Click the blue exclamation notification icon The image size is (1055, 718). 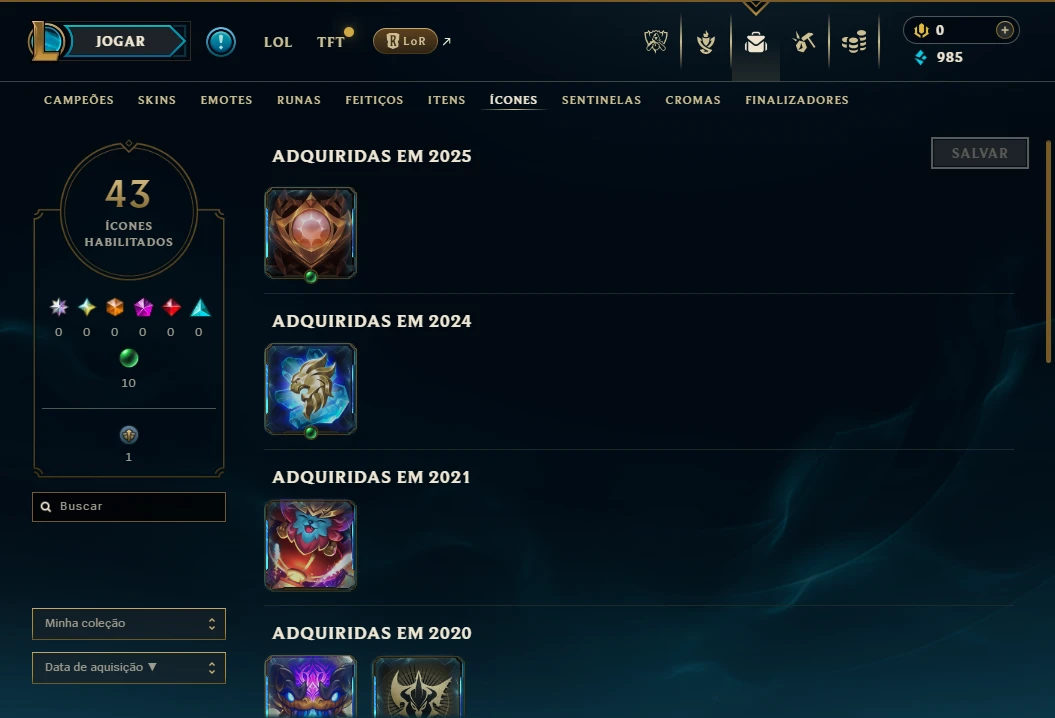(221, 42)
